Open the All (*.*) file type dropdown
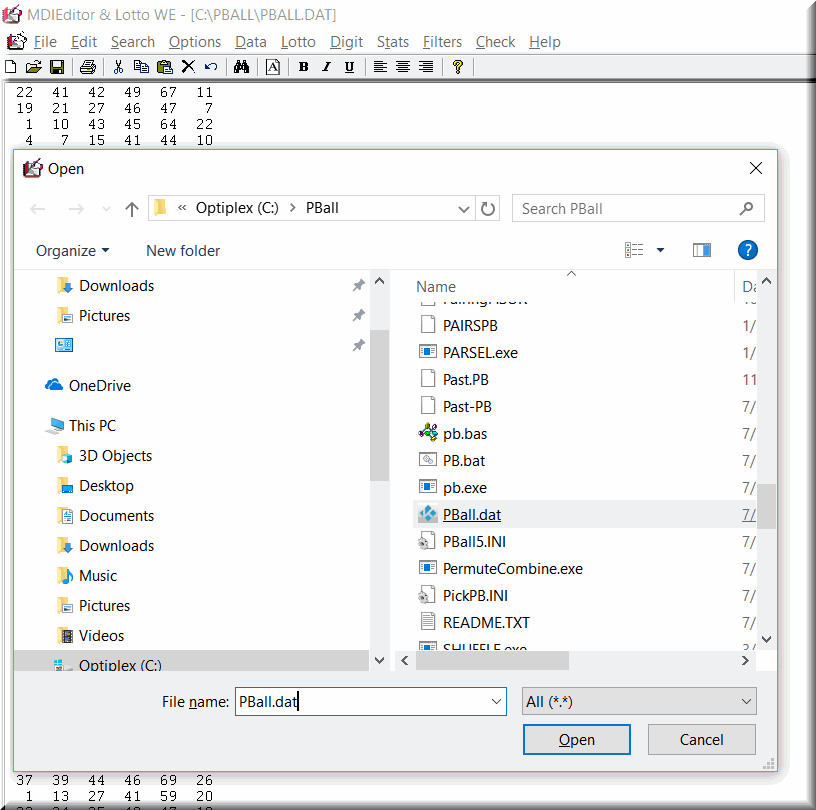The width and height of the screenshot is (816, 810). [x=639, y=702]
